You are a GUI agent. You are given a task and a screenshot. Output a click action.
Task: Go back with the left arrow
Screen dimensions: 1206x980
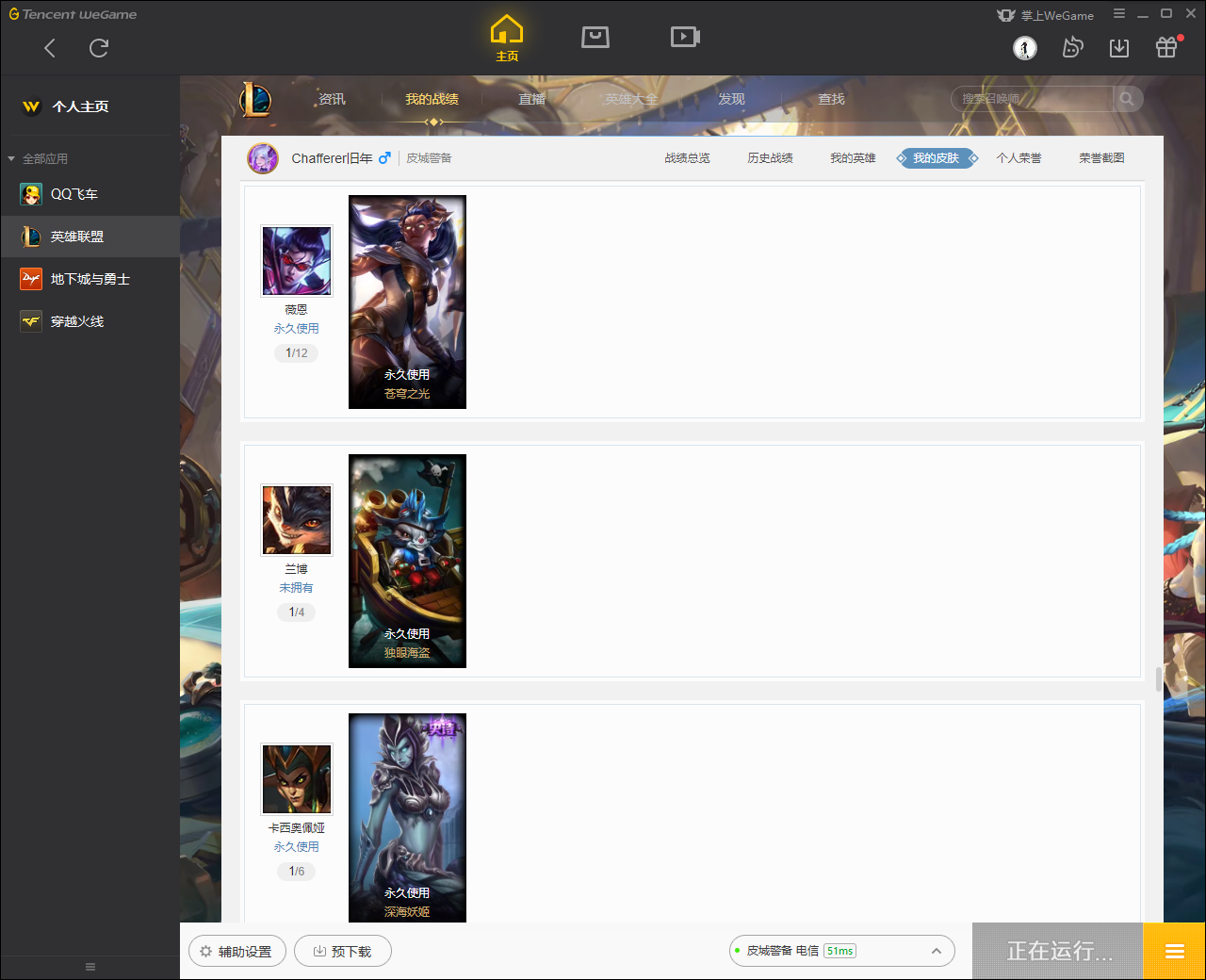pos(50,48)
